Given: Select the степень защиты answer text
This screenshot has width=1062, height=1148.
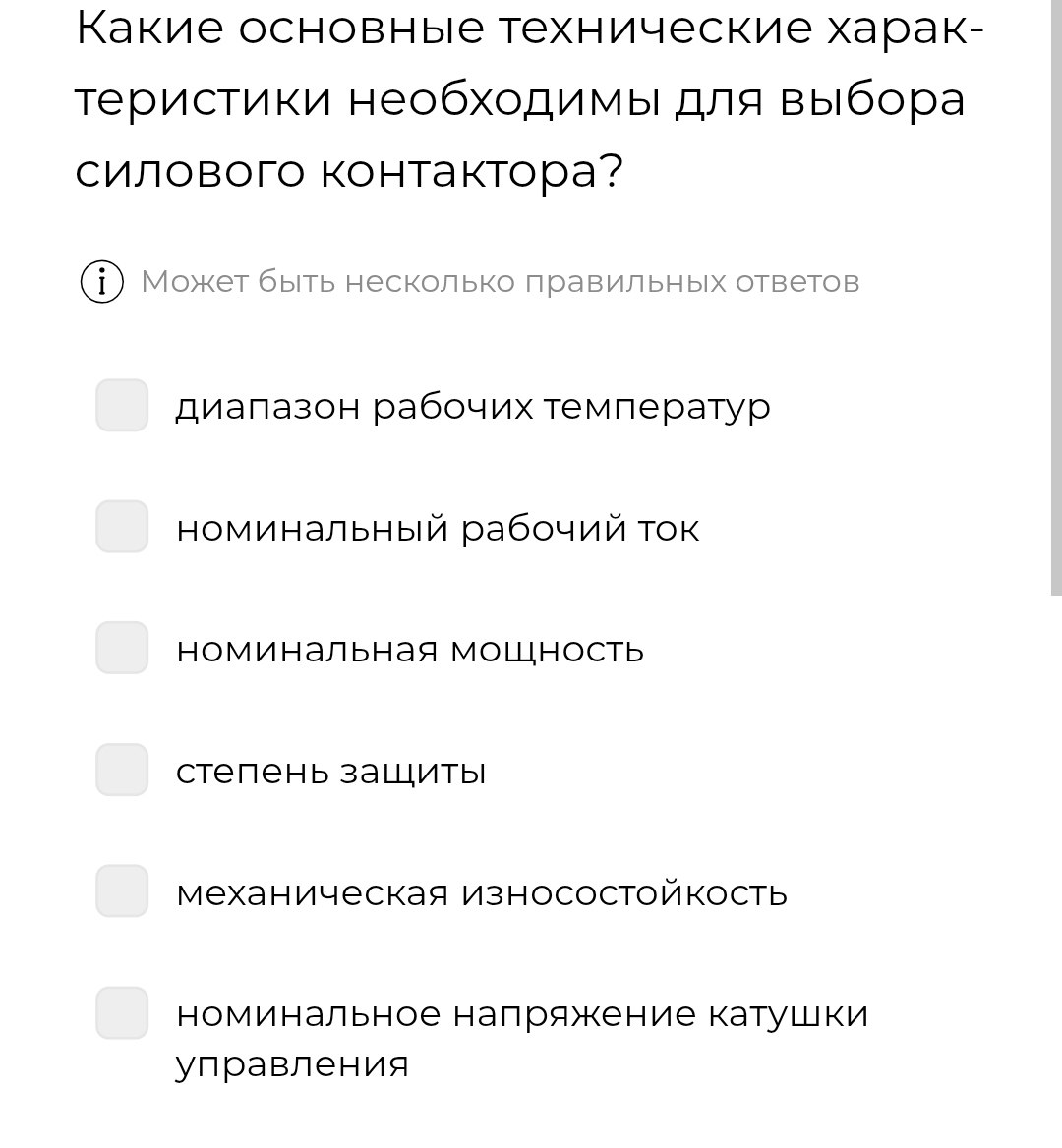Looking at the screenshot, I should coord(331,772).
